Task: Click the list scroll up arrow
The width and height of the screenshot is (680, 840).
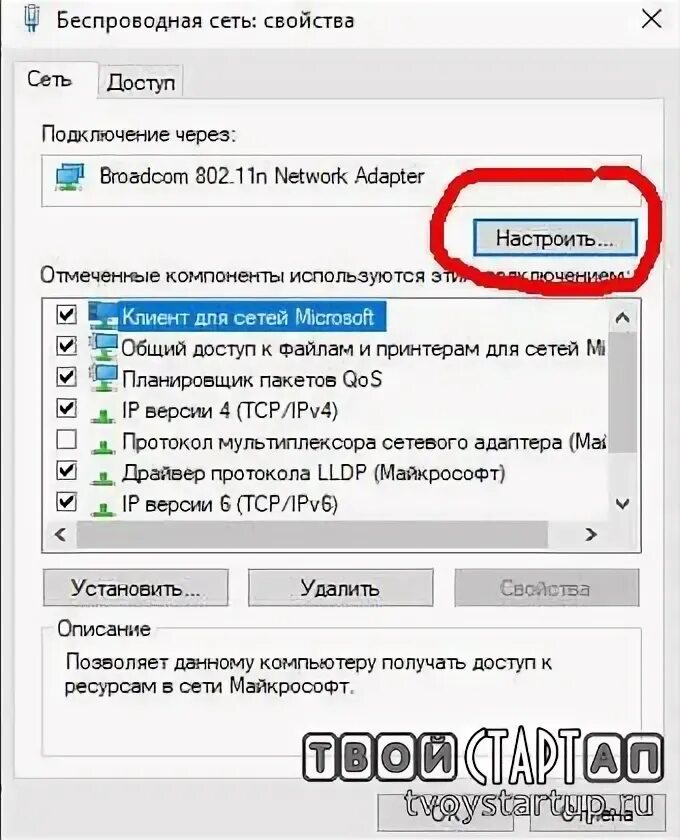Action: [x=622, y=317]
